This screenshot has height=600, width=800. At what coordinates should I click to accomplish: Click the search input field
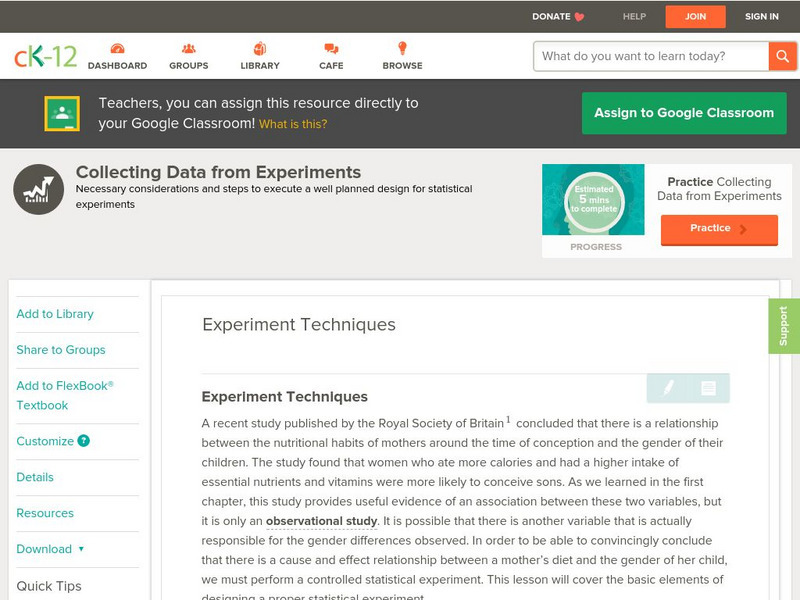650,56
